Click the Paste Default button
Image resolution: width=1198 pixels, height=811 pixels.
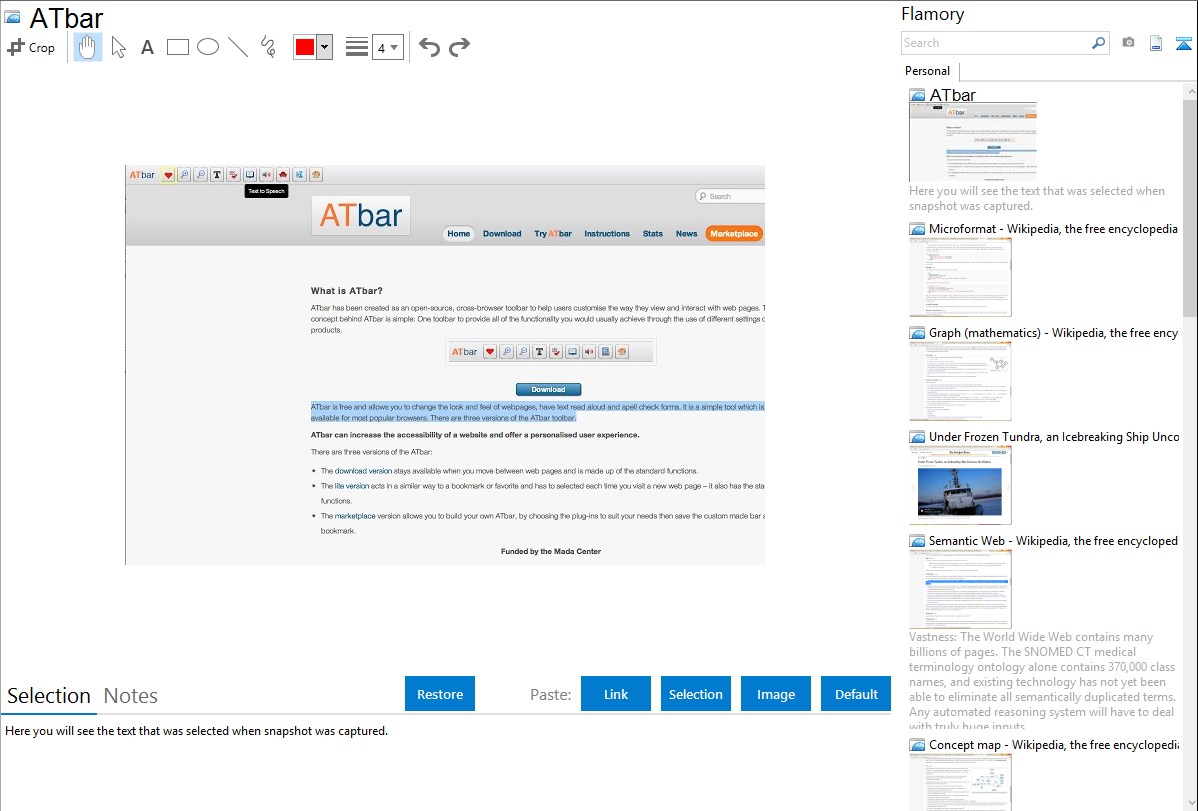(x=856, y=694)
